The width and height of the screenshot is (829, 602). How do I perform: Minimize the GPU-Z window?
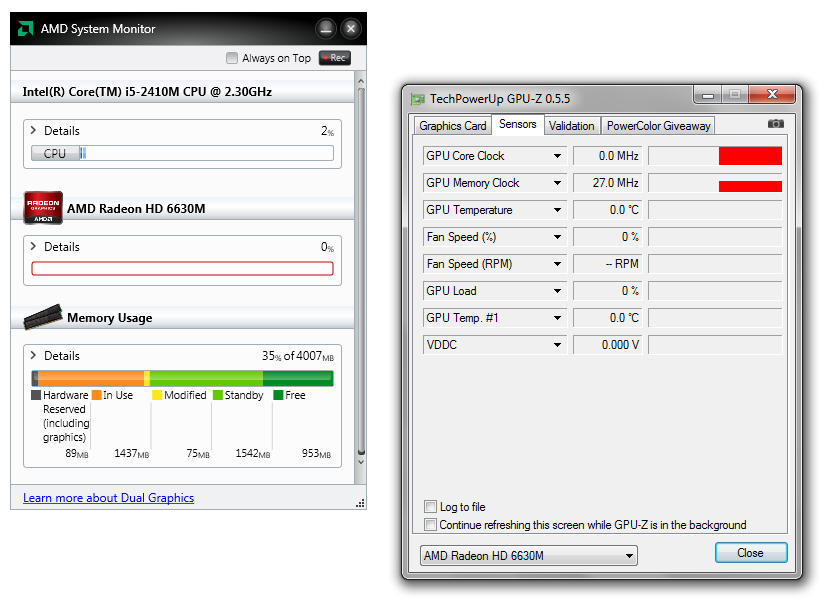coord(708,95)
